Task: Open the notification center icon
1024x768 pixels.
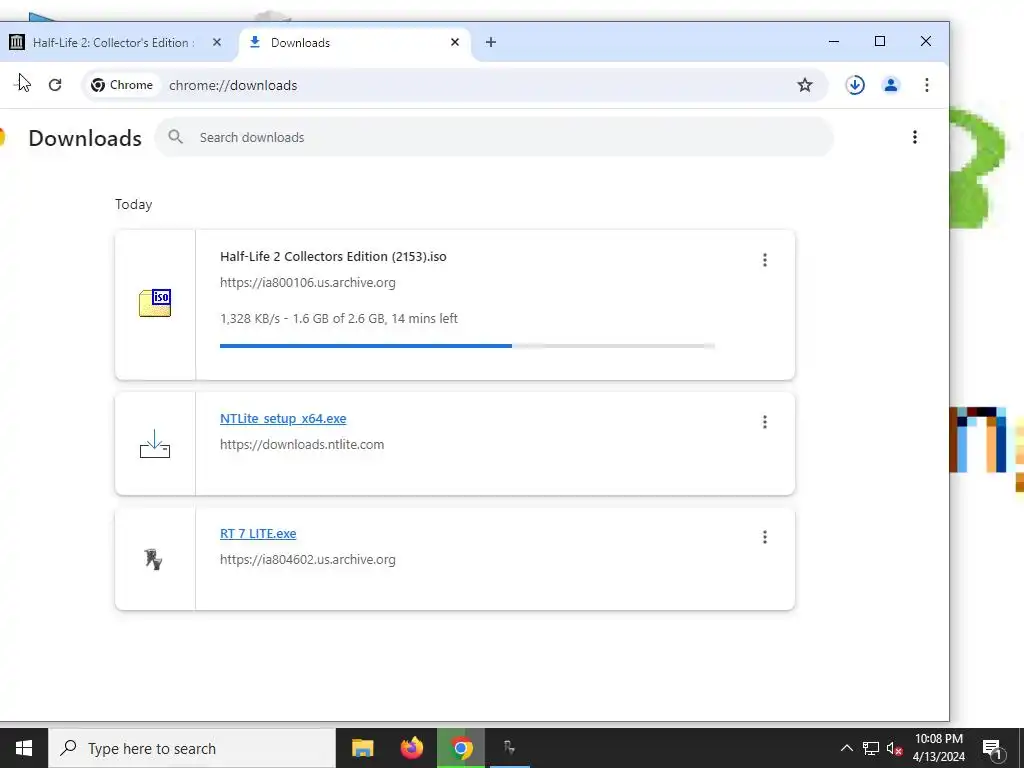Action: (x=992, y=748)
